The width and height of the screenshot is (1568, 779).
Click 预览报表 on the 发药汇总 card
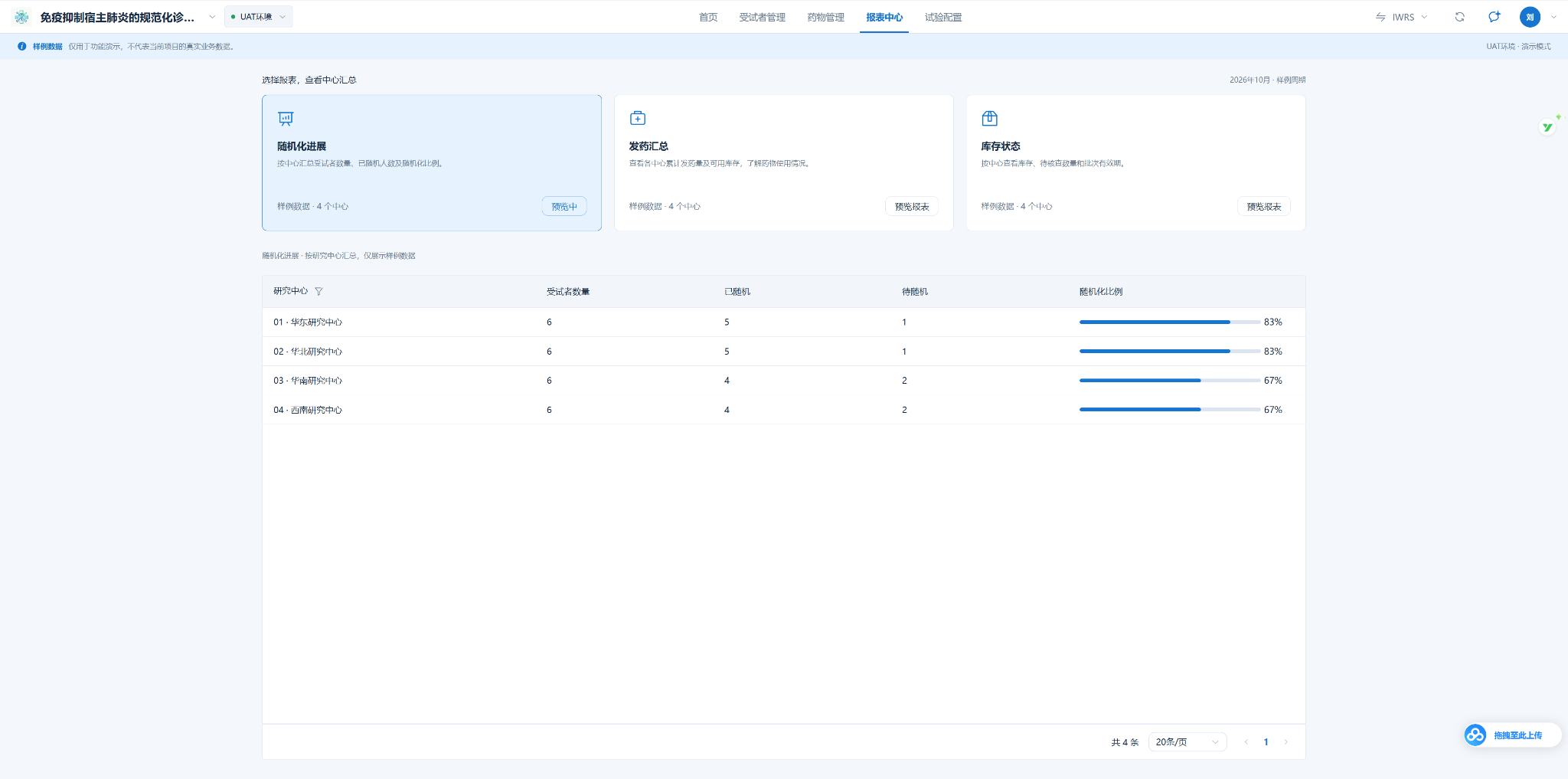click(x=912, y=207)
